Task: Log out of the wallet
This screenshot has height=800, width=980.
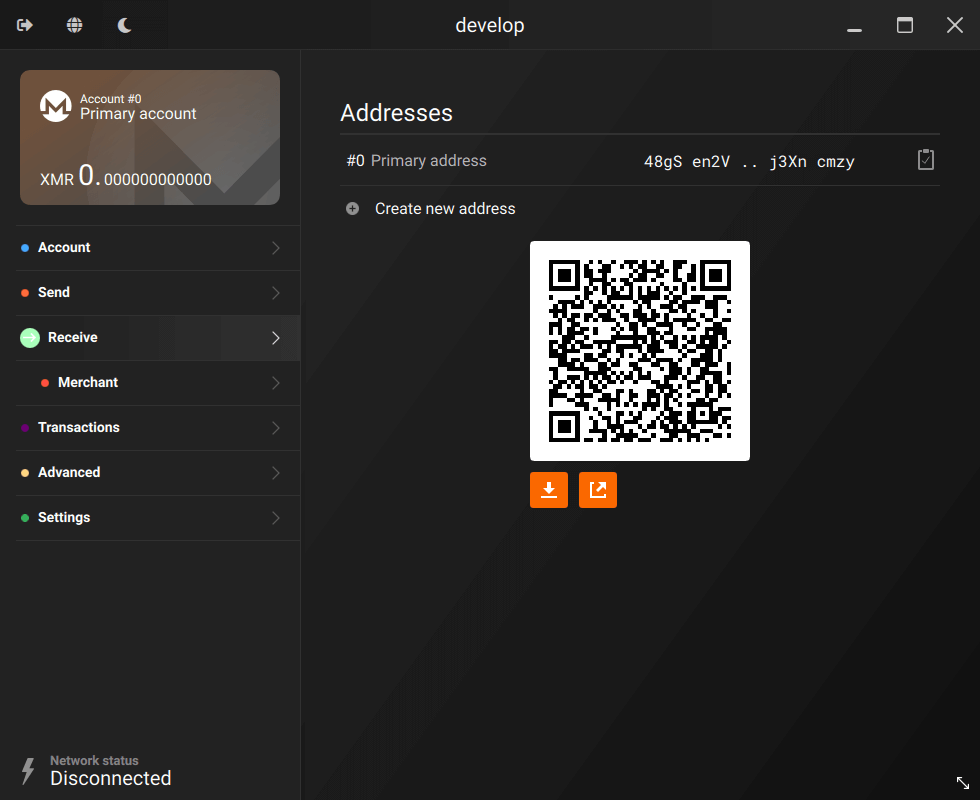Action: 24,25
